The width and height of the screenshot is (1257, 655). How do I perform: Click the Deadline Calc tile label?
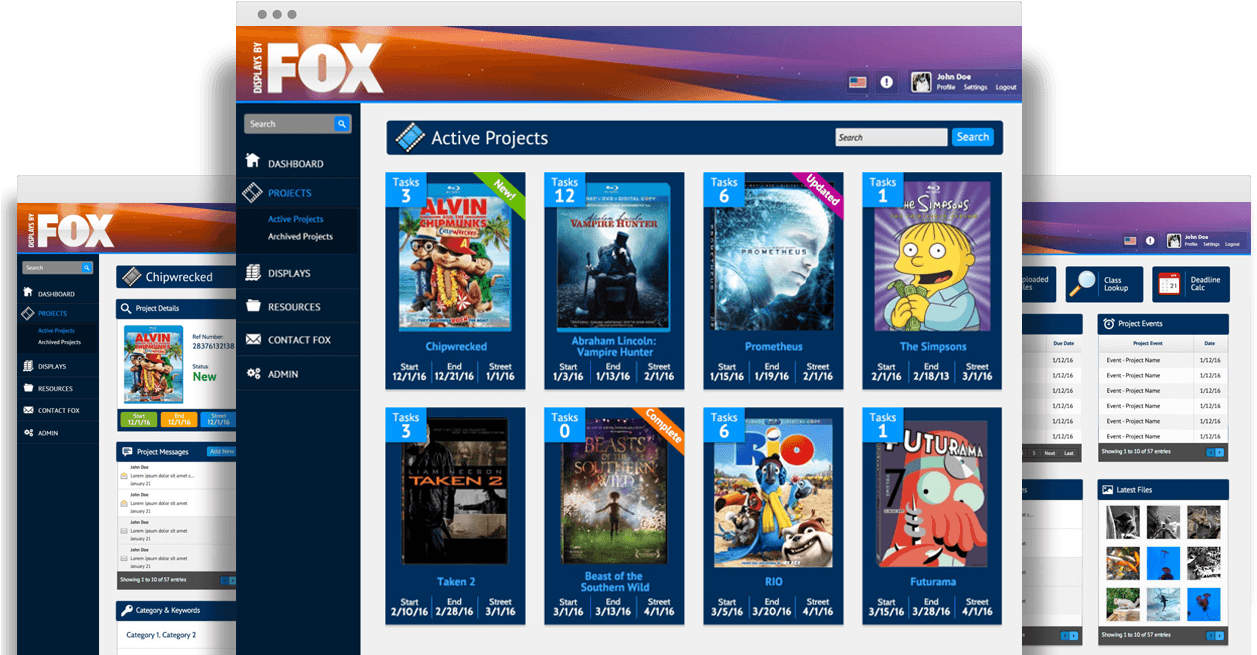[1205, 284]
